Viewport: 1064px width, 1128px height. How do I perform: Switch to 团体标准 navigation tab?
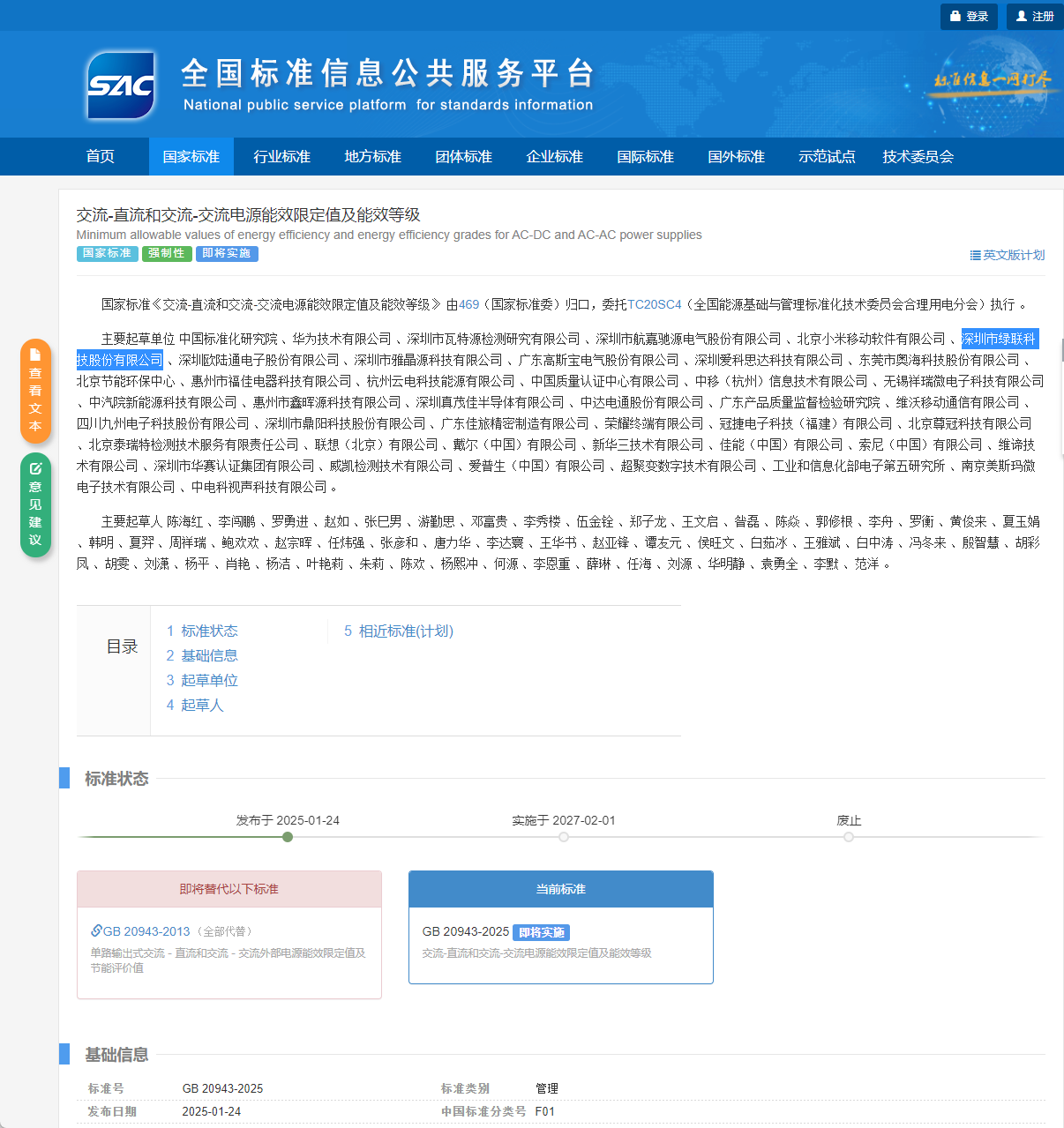[x=463, y=156]
